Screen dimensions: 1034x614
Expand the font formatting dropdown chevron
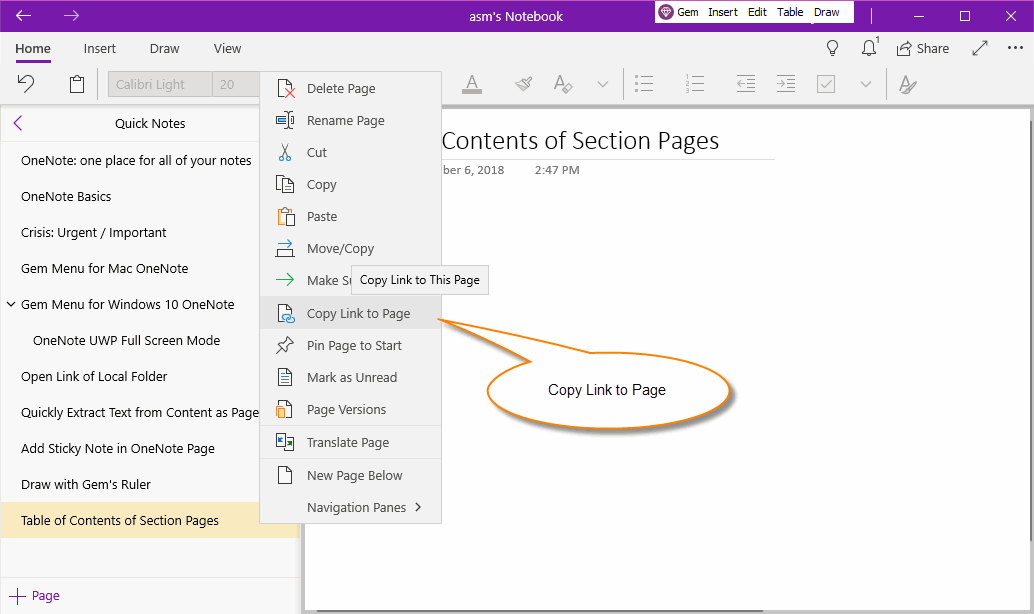pos(602,84)
